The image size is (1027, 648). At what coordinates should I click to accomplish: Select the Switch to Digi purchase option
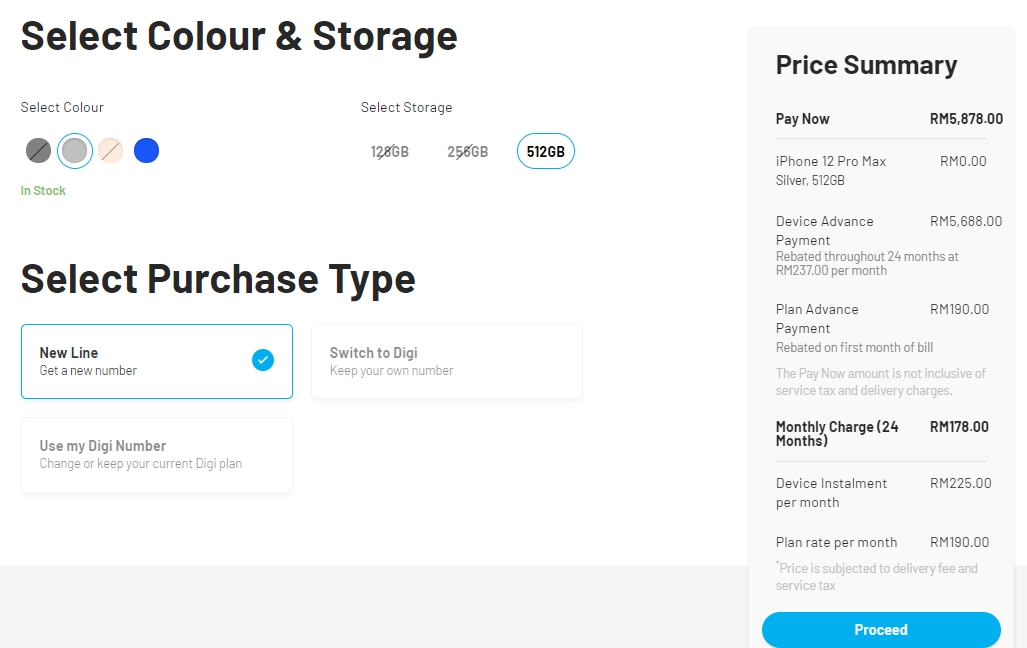coord(446,361)
